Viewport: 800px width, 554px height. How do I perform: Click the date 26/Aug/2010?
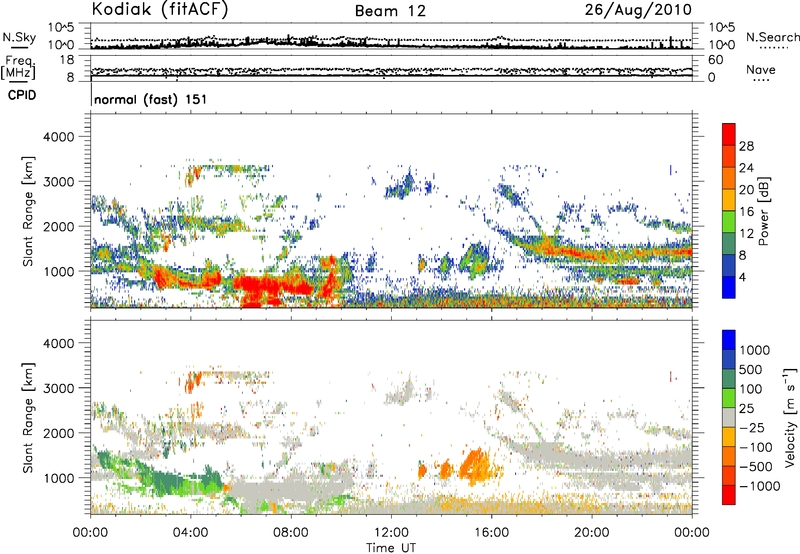[x=638, y=10]
